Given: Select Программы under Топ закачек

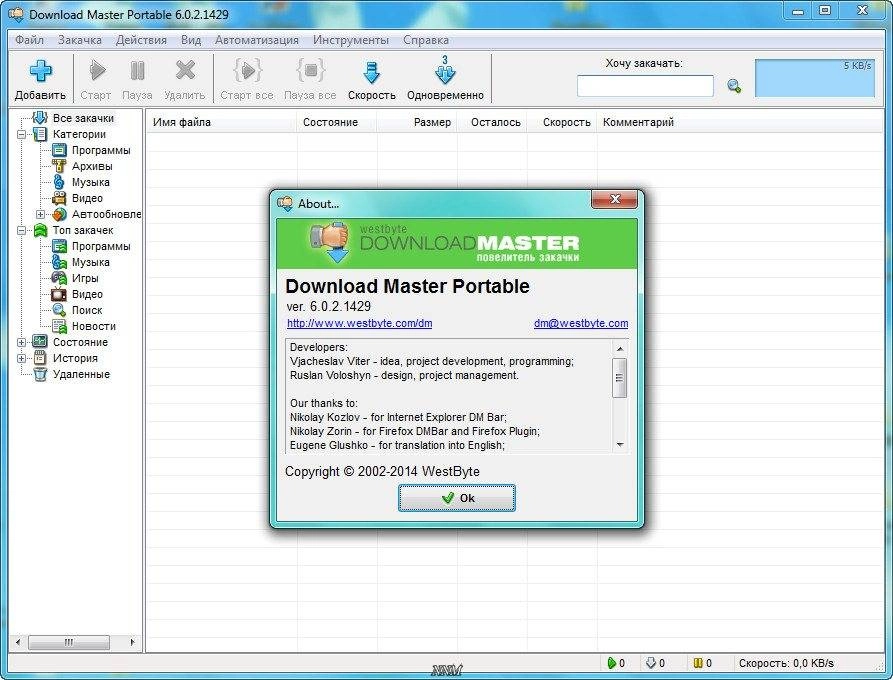Looking at the screenshot, I should click(101, 246).
